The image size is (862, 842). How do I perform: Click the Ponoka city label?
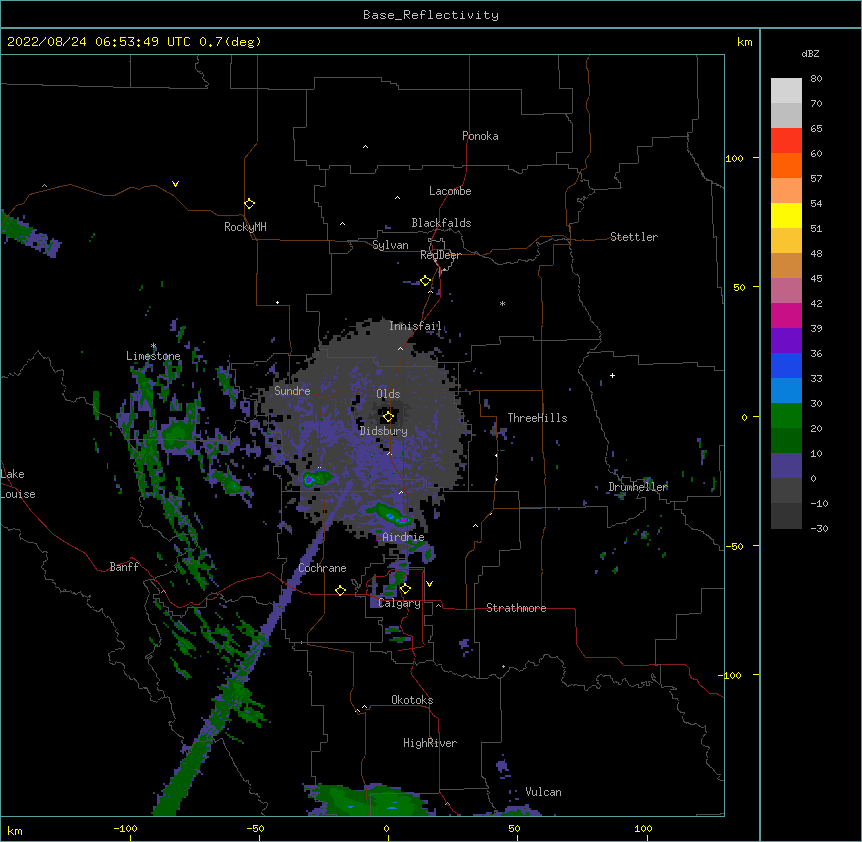click(x=480, y=136)
